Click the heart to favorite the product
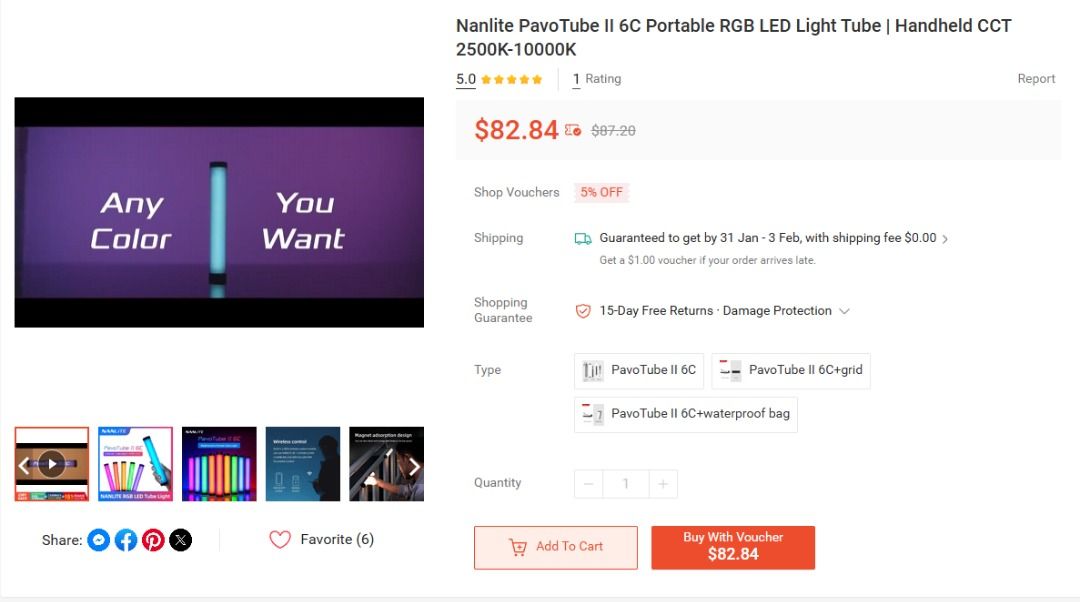The width and height of the screenshot is (1080, 602). [280, 539]
